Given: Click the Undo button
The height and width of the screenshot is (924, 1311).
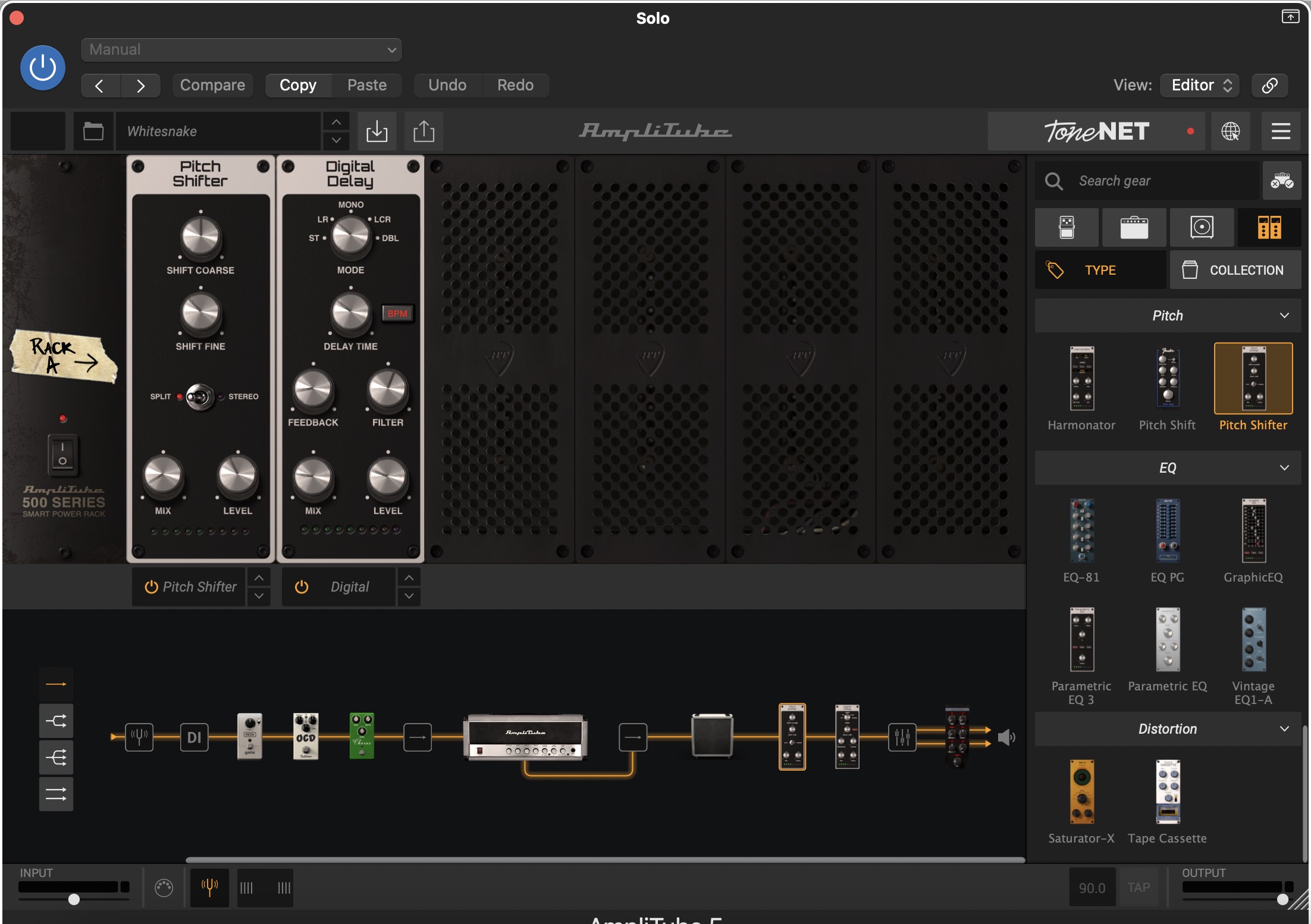Looking at the screenshot, I should tap(447, 86).
